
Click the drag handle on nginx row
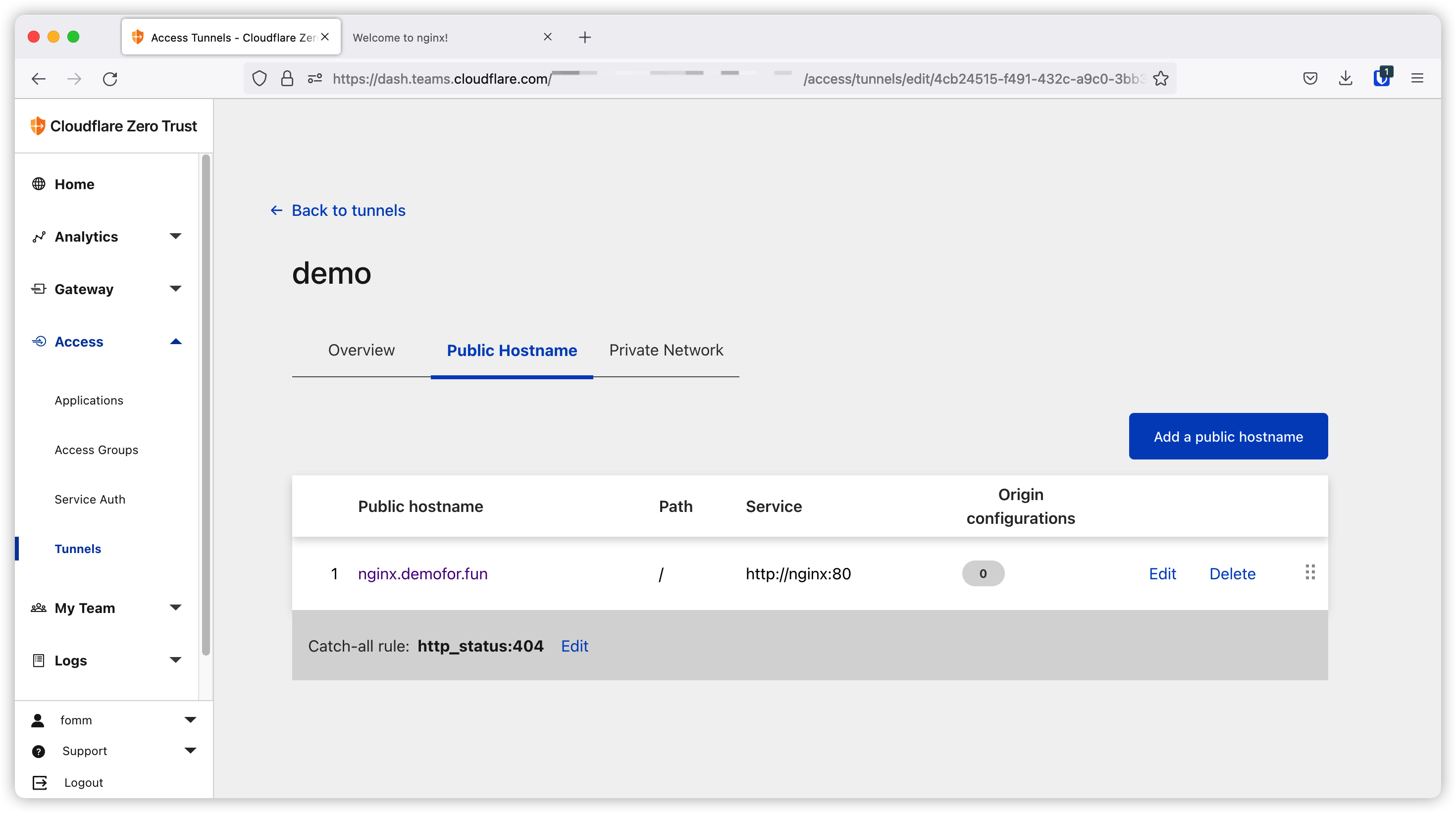[1309, 572]
